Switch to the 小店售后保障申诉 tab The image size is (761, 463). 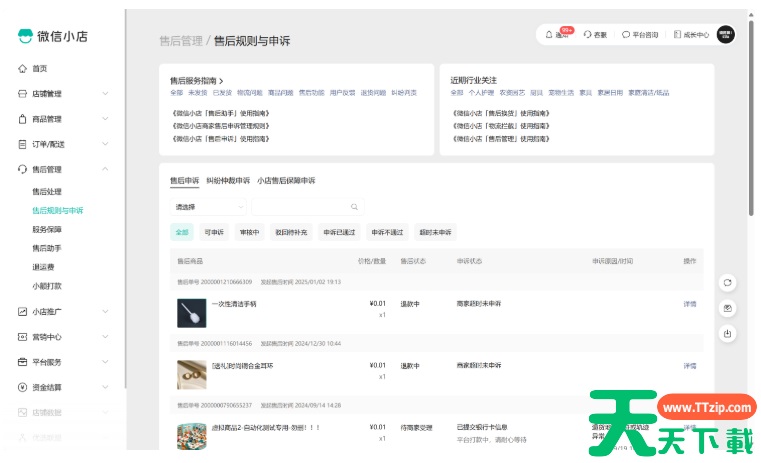[x=286, y=181]
